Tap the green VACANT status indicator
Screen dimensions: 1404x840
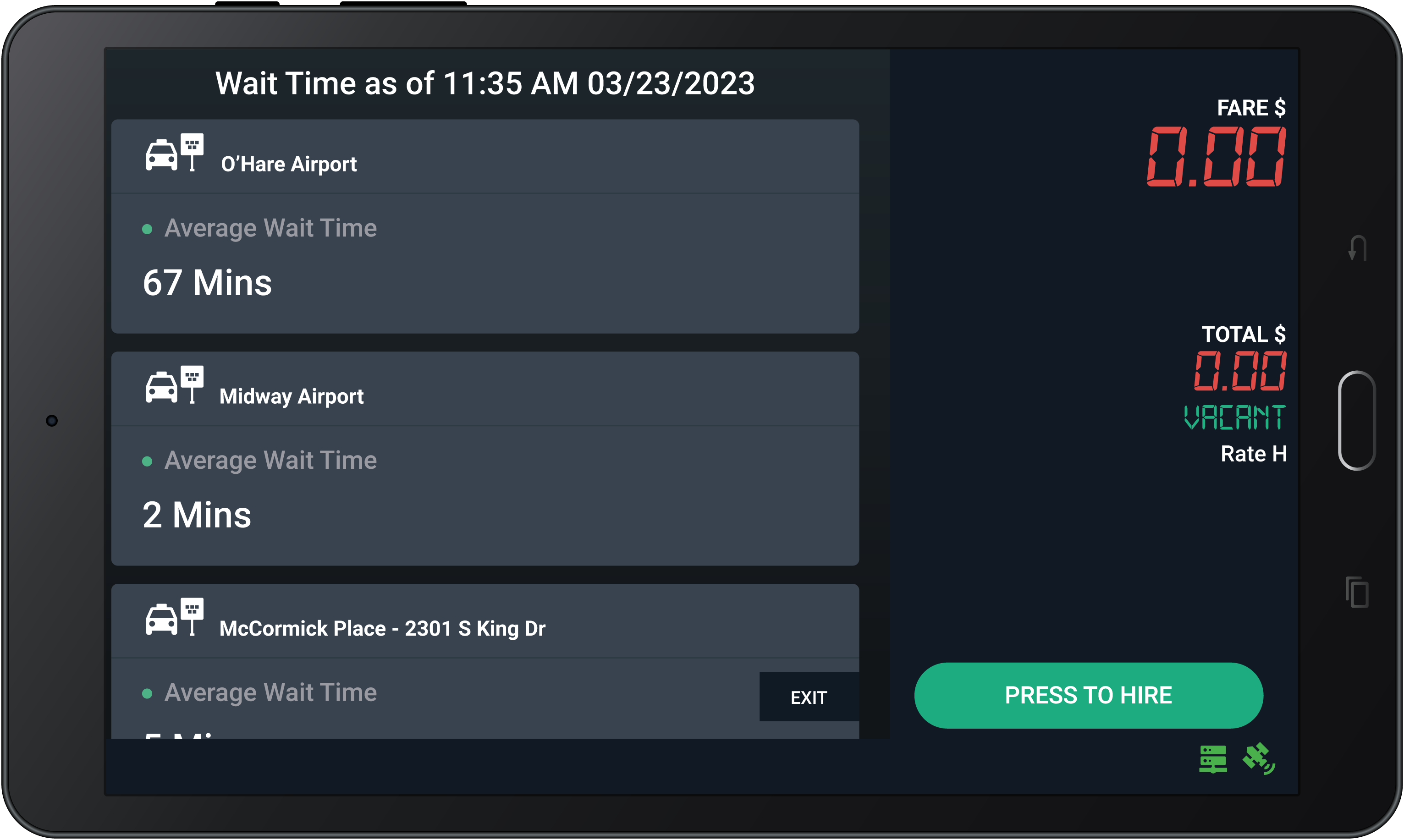(x=1235, y=417)
